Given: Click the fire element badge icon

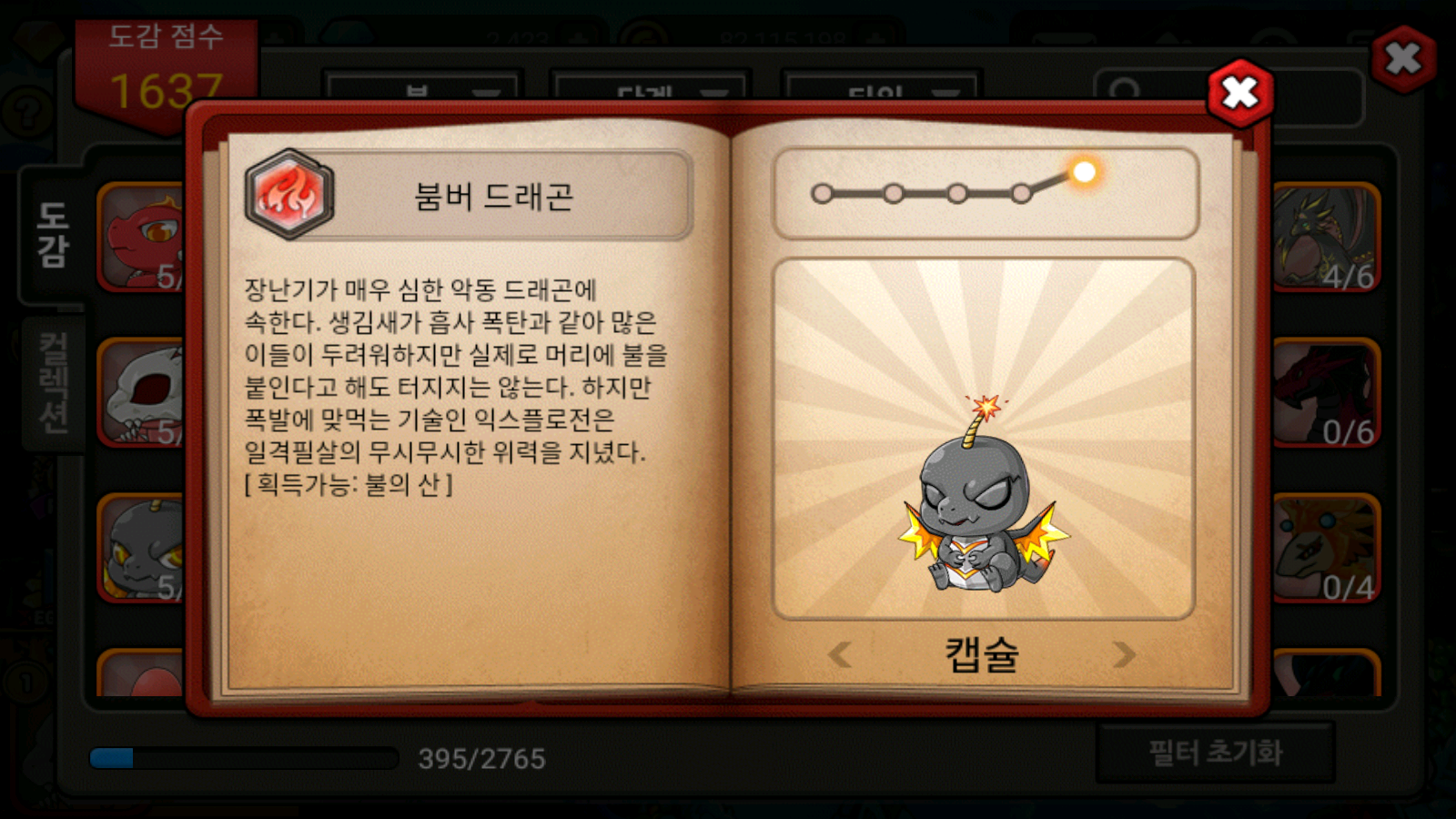Looking at the screenshot, I should coord(289,195).
